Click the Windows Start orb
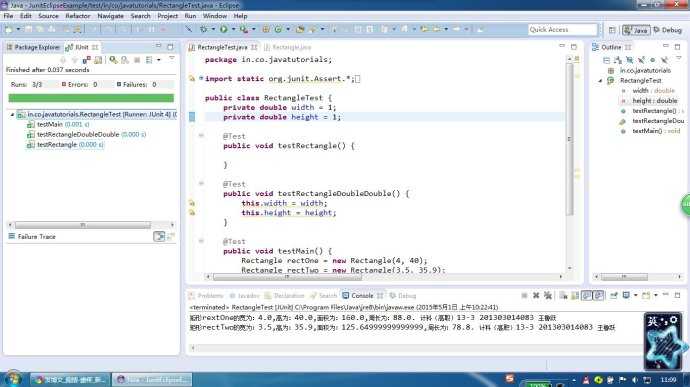The height and width of the screenshot is (387, 690). point(13,379)
